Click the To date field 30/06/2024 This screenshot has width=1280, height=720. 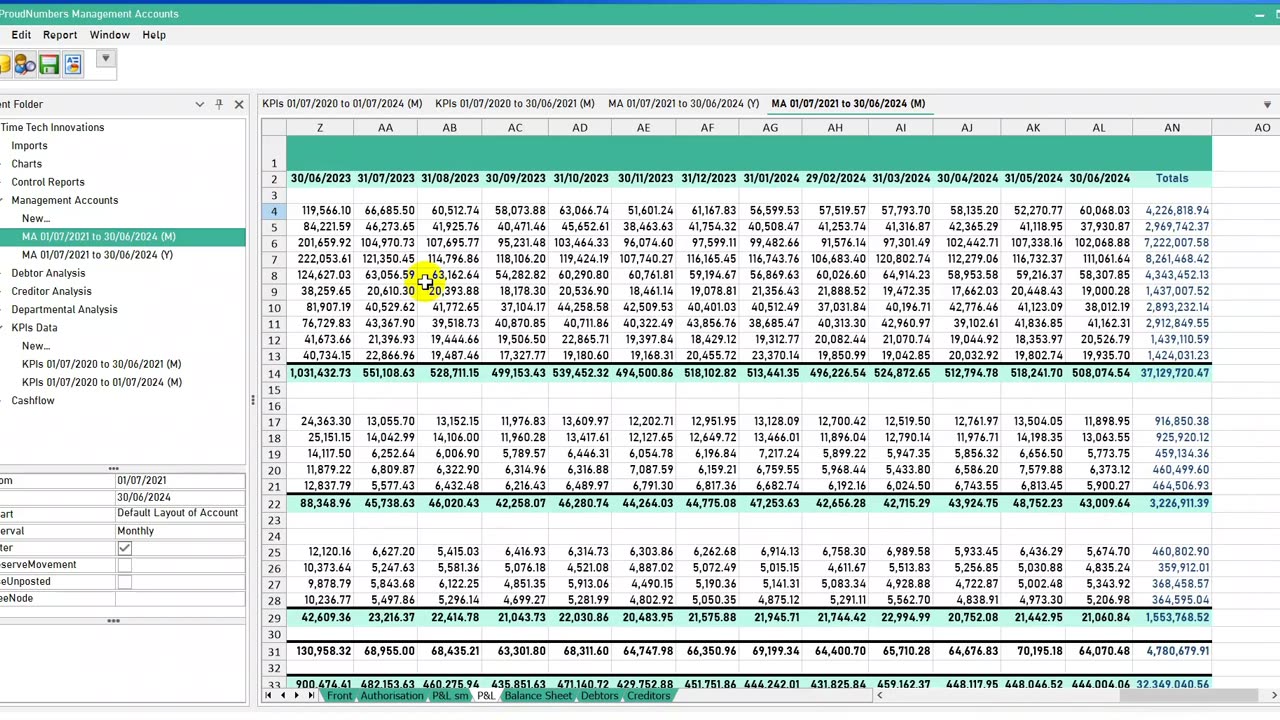pos(180,498)
